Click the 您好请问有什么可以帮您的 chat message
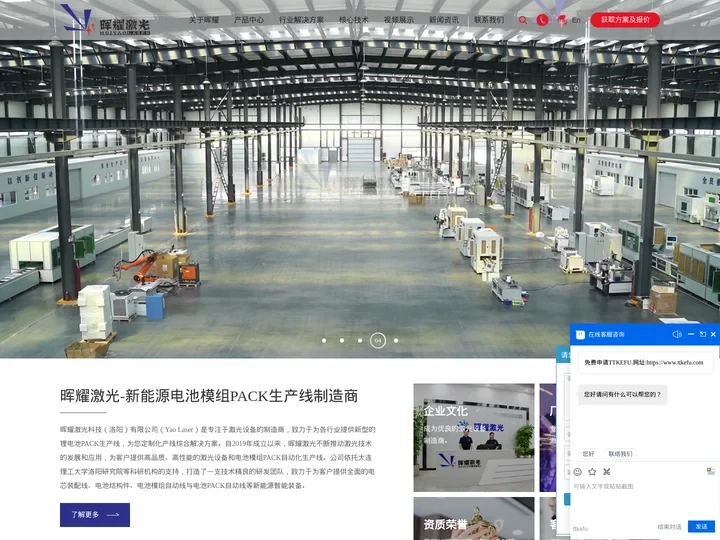This screenshot has height=540, width=720. 622,394
